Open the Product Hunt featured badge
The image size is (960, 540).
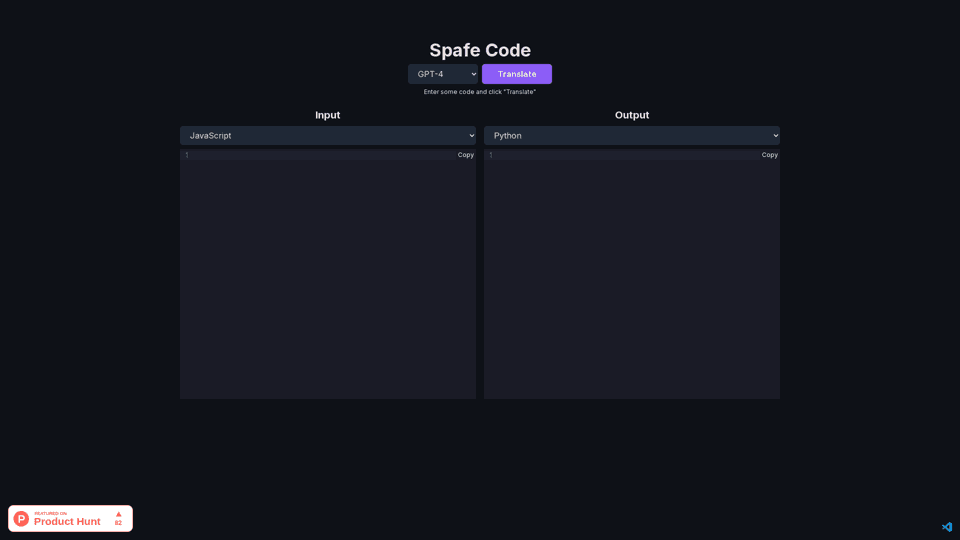tap(70, 519)
